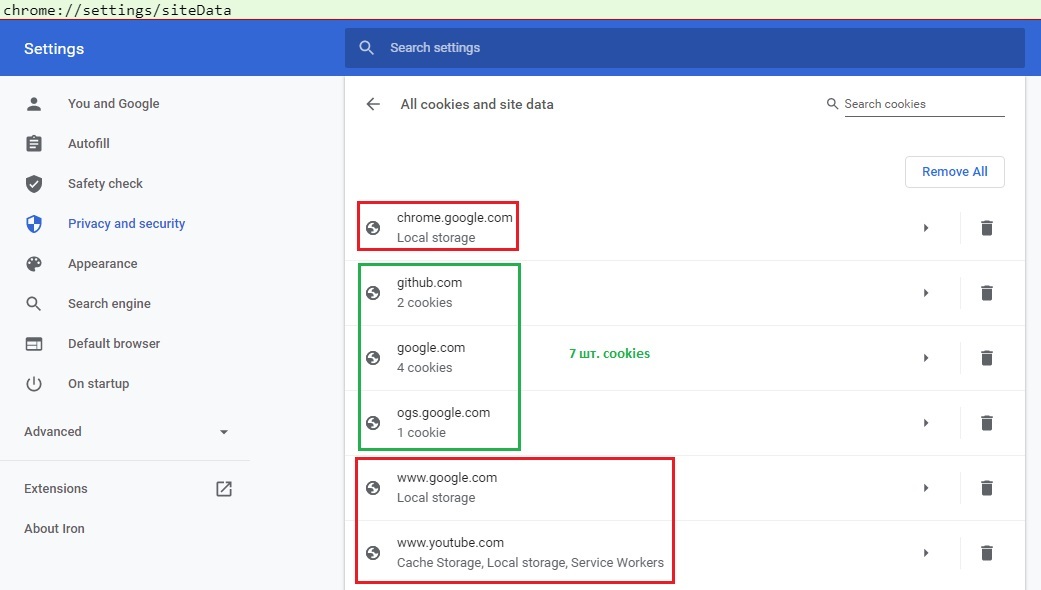1041x590 pixels.
Task: Open Appearance settings with palette icon
Action: pos(102,263)
